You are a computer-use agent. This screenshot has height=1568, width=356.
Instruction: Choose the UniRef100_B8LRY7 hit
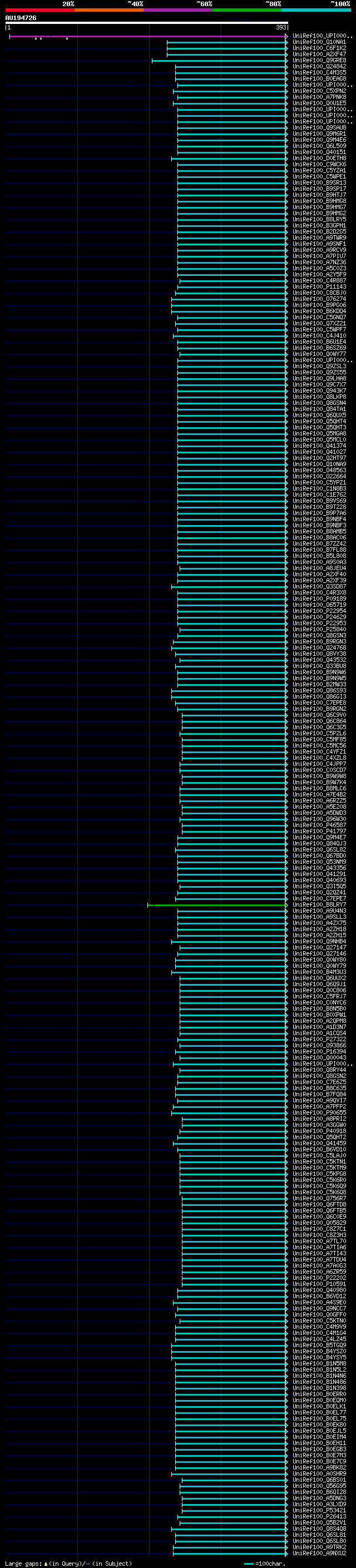click(x=319, y=905)
